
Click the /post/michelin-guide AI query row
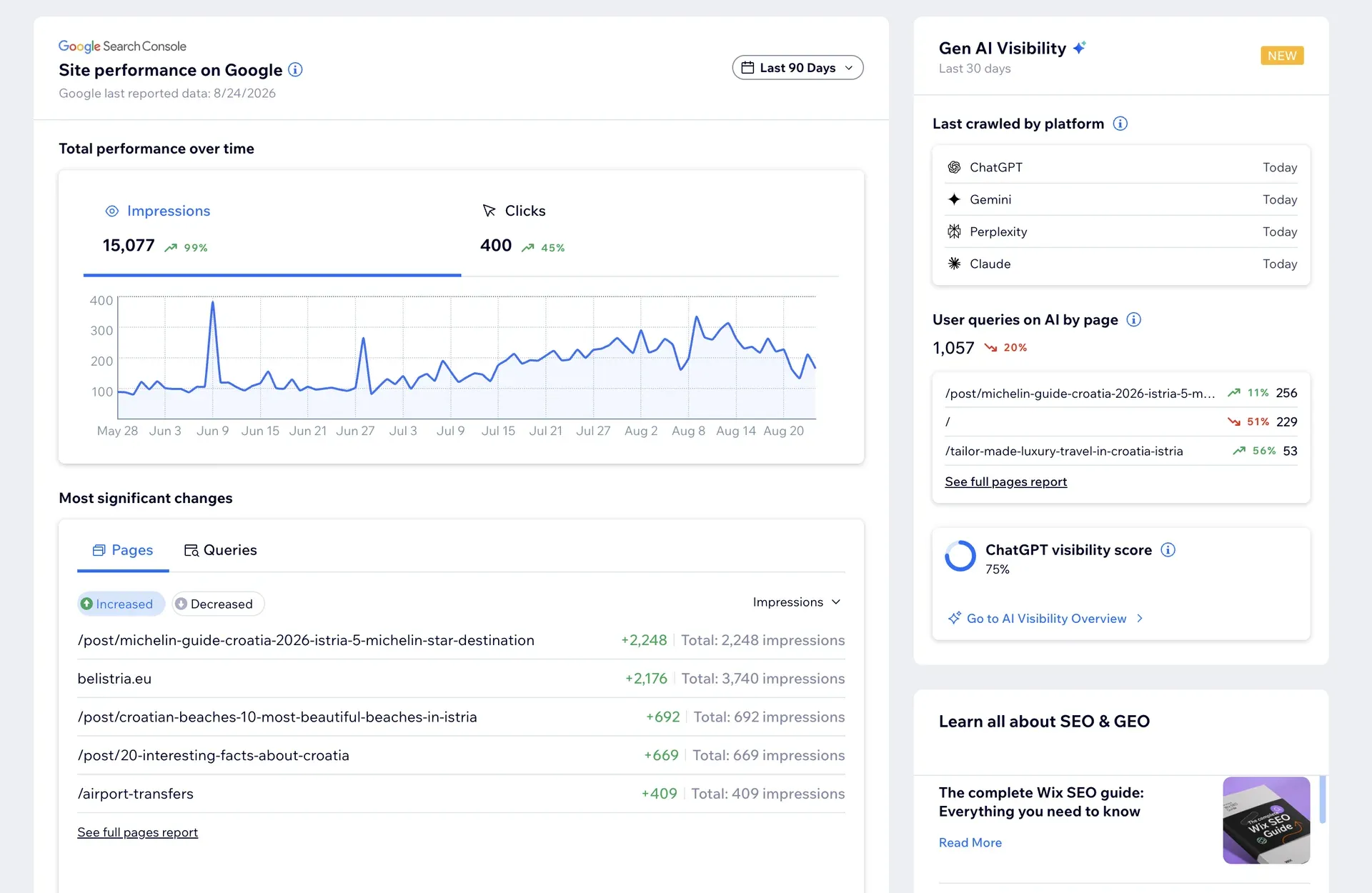click(1121, 393)
